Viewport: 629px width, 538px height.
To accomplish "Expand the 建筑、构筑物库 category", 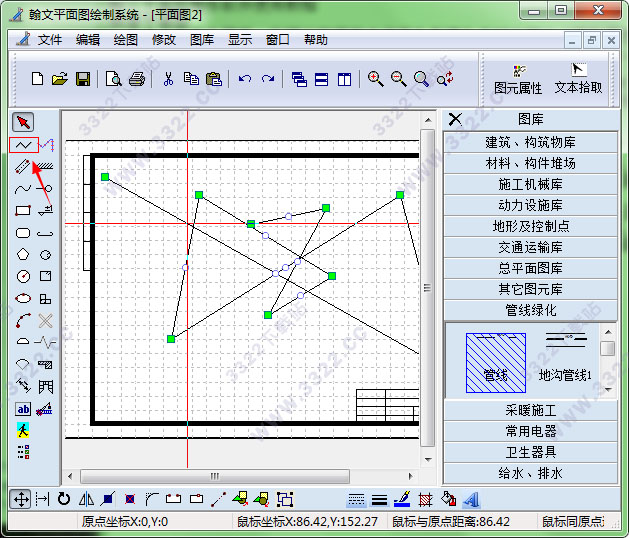I will click(530, 142).
